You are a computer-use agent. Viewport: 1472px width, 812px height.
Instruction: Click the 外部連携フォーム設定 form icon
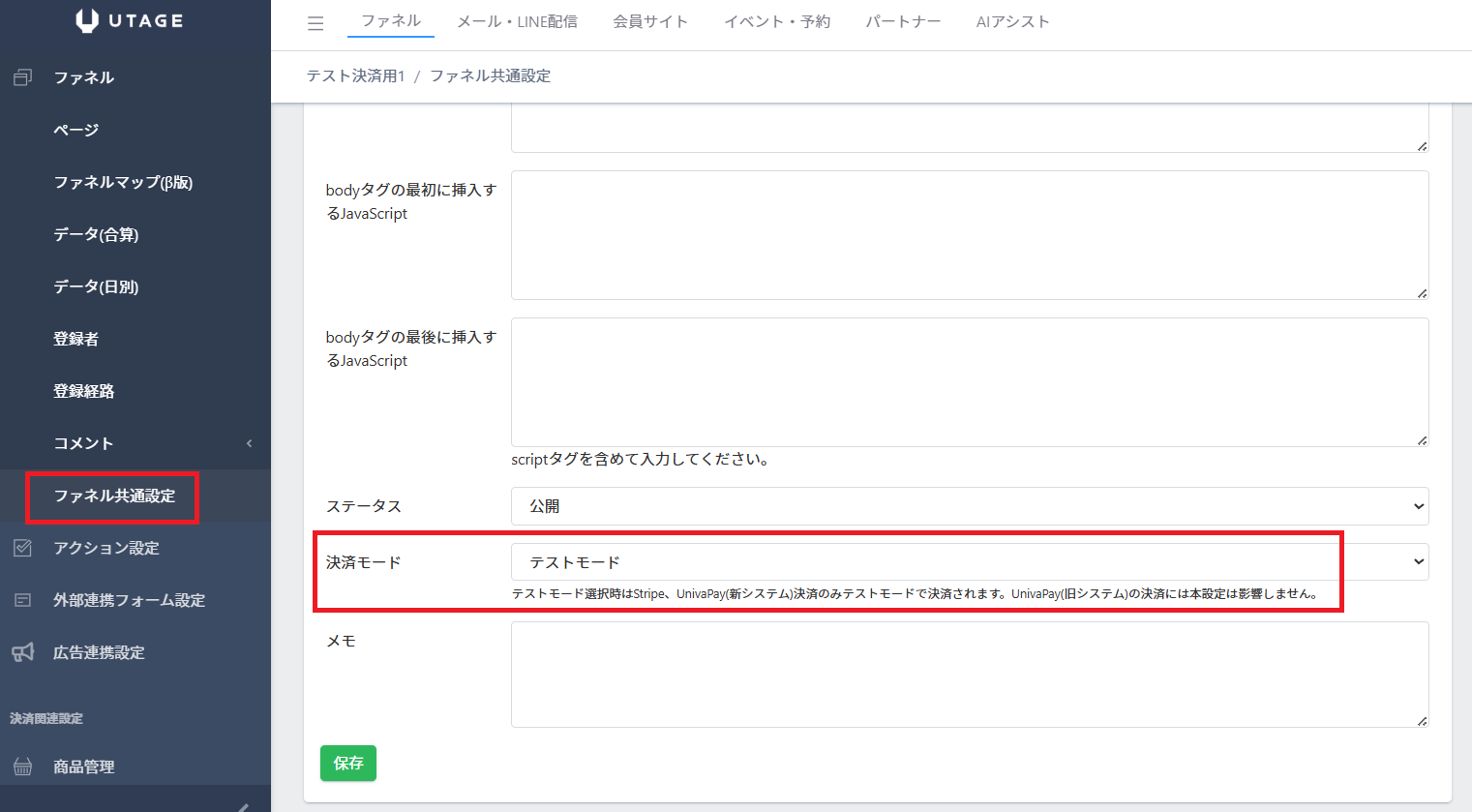23,600
